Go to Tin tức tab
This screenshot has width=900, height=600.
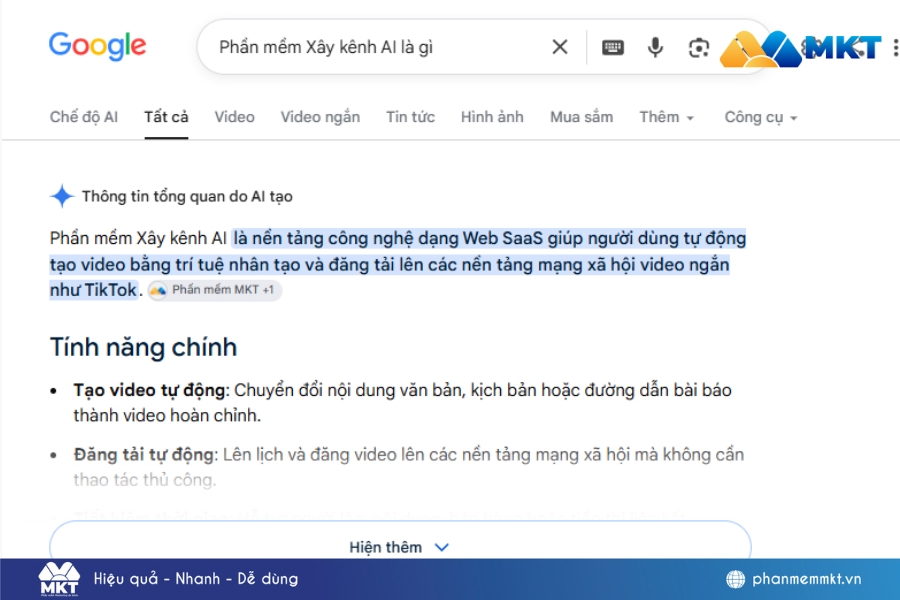[410, 117]
